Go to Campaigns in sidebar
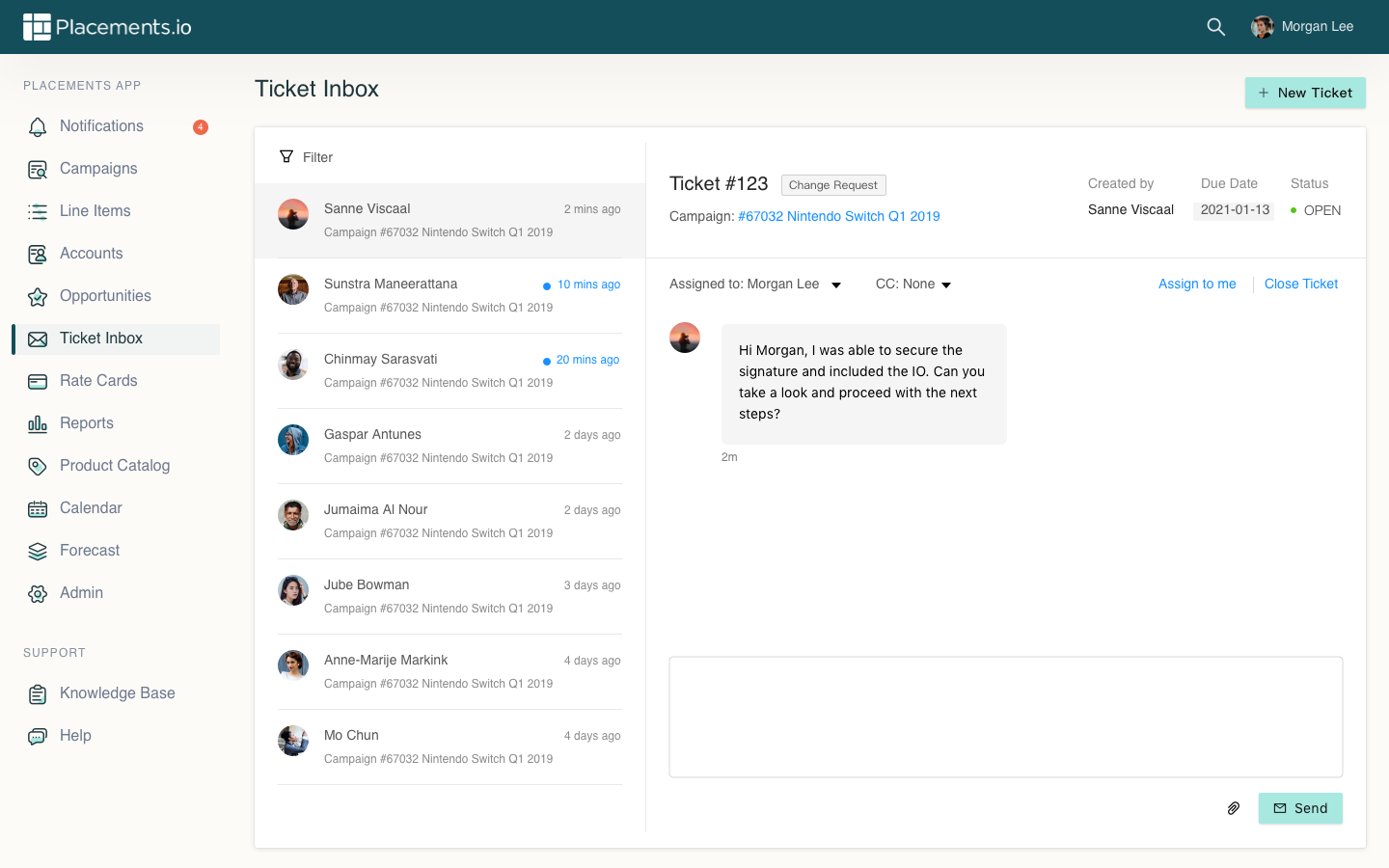 tap(98, 169)
